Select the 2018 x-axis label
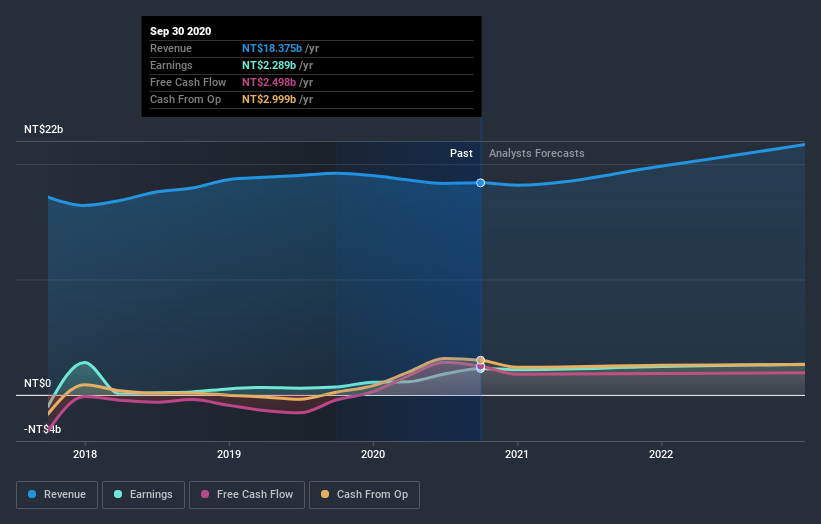Viewport: 821px width, 524px height. tap(85, 454)
